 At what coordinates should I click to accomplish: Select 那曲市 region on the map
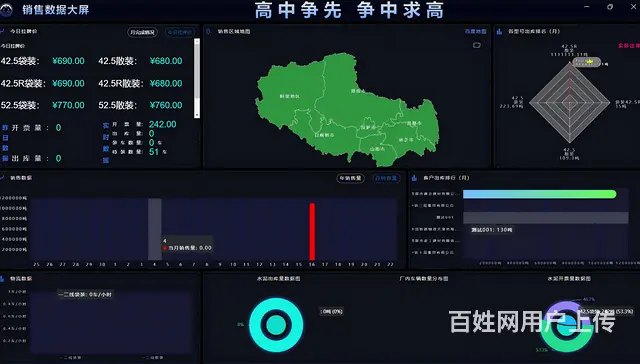click(358, 91)
